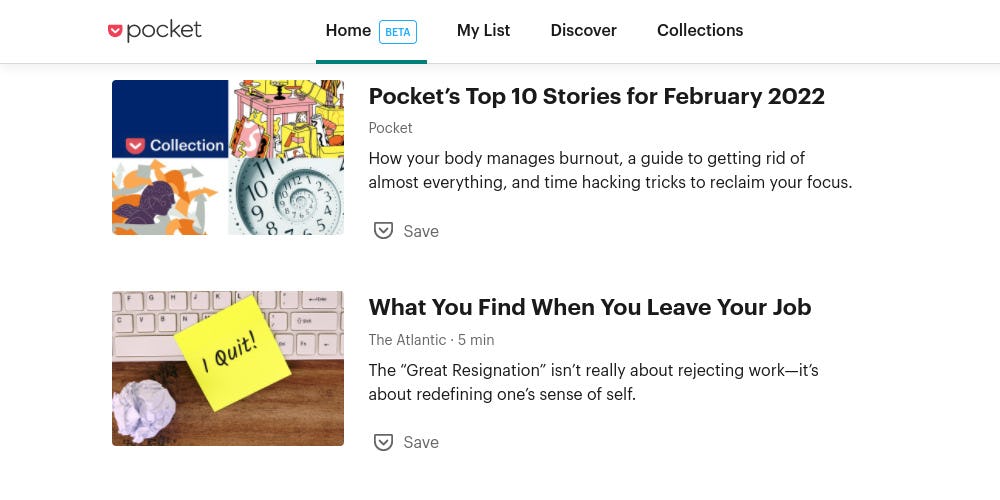Click the Pocket wordmark text in header
Image resolution: width=1000 pixels, height=500 pixels.
(164, 31)
